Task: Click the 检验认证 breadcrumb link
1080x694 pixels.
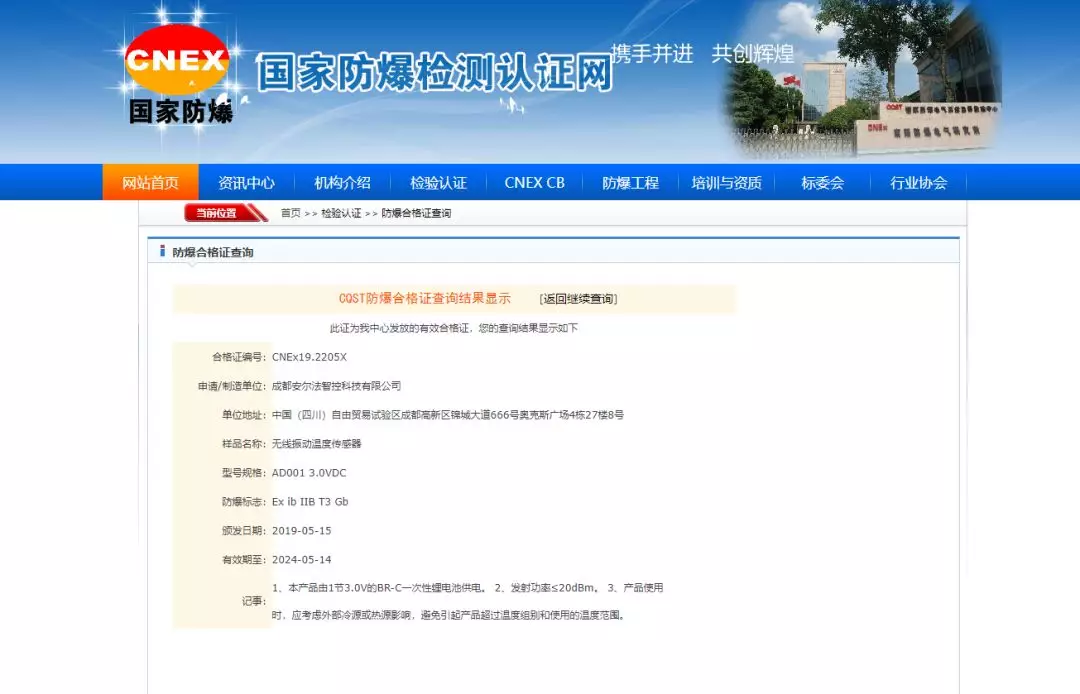Action: [341, 213]
